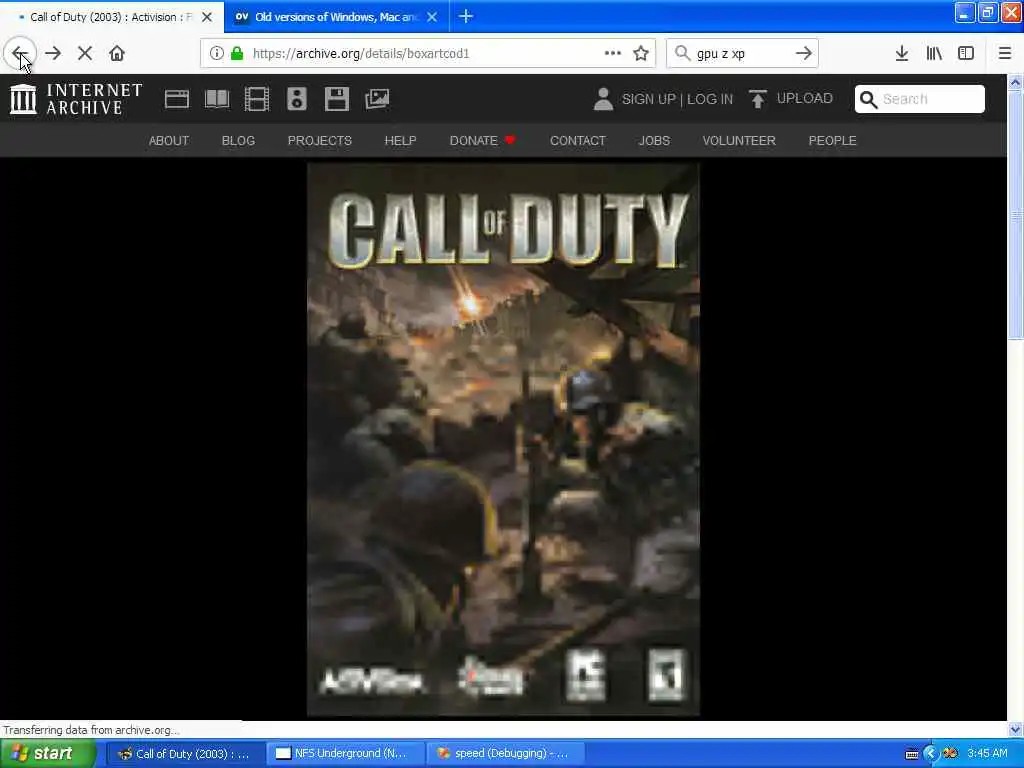Open the Firefox hamburger menu
Viewport: 1024px width, 768px height.
click(1005, 54)
